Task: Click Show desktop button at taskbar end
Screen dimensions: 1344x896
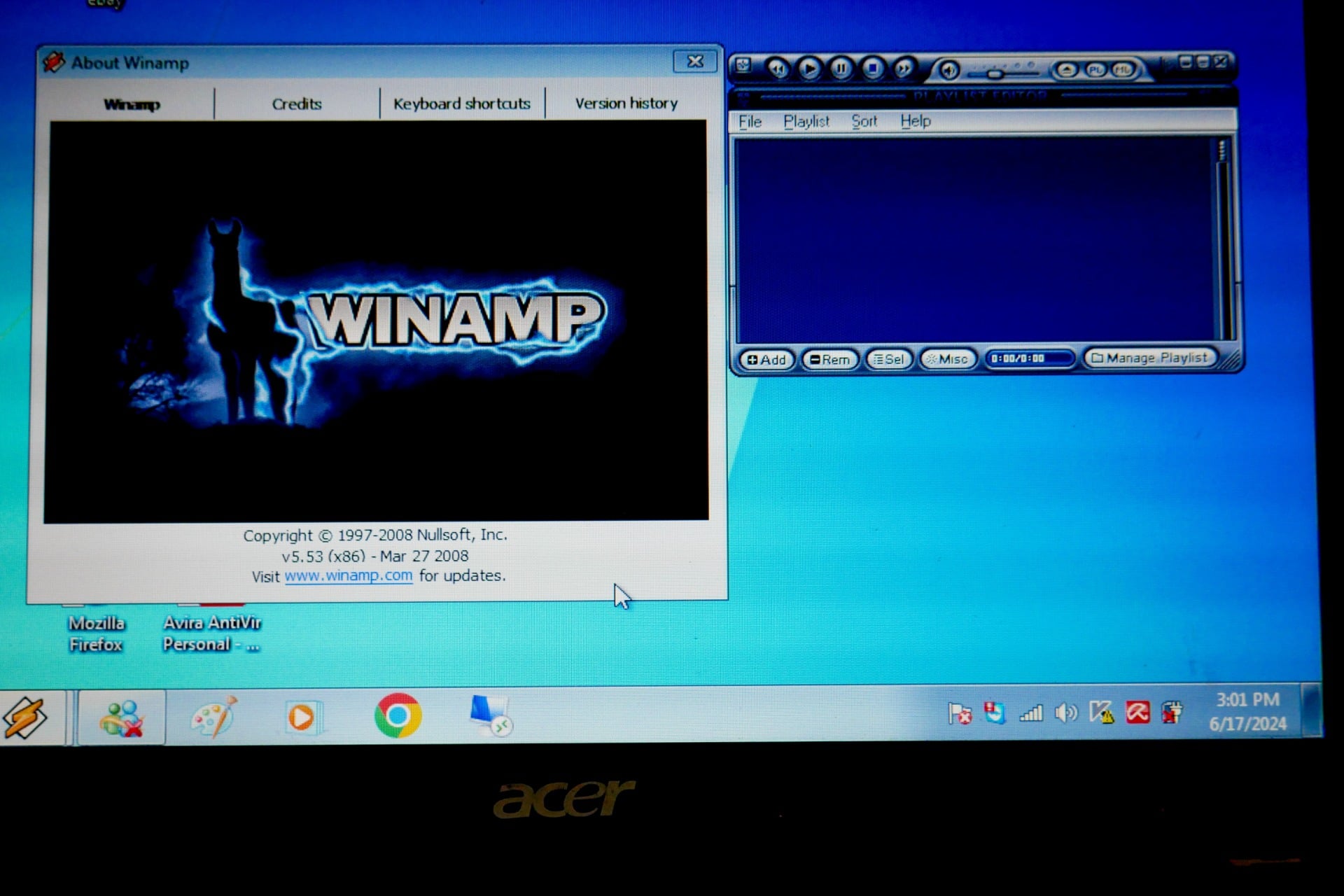Action: pos(1312,710)
